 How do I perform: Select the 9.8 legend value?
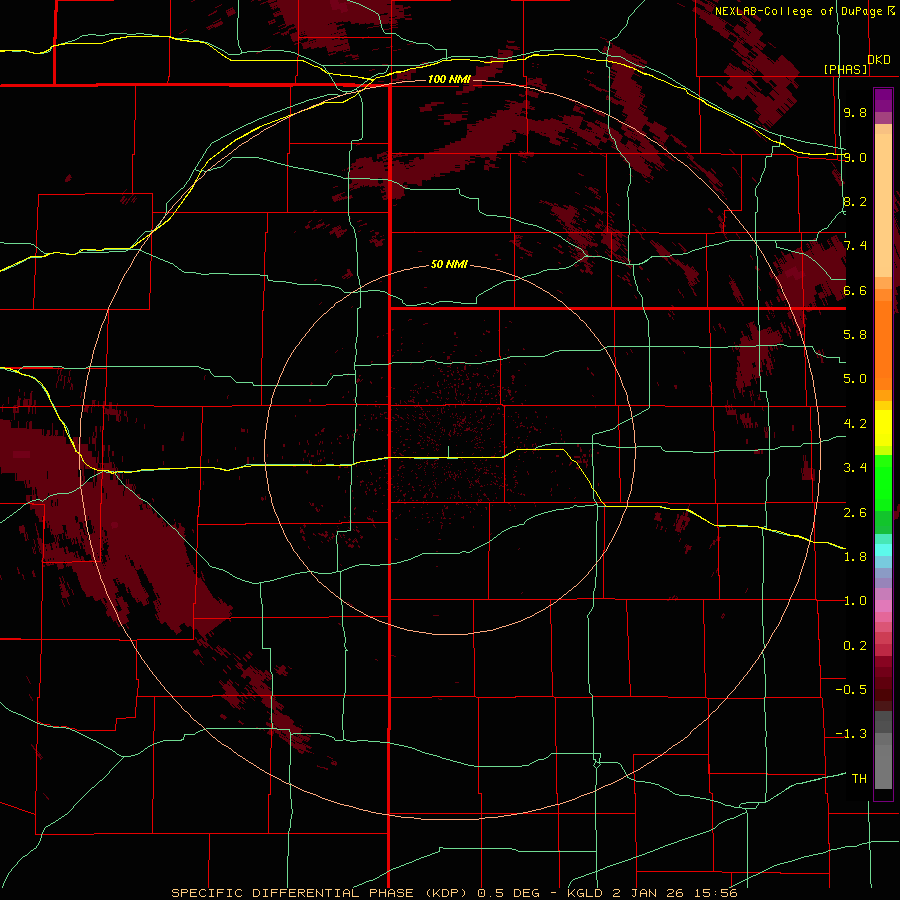(855, 112)
